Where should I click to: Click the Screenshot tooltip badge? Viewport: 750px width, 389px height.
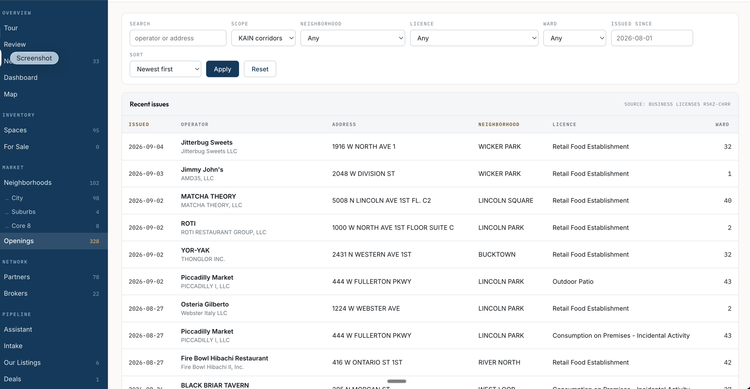(x=34, y=58)
